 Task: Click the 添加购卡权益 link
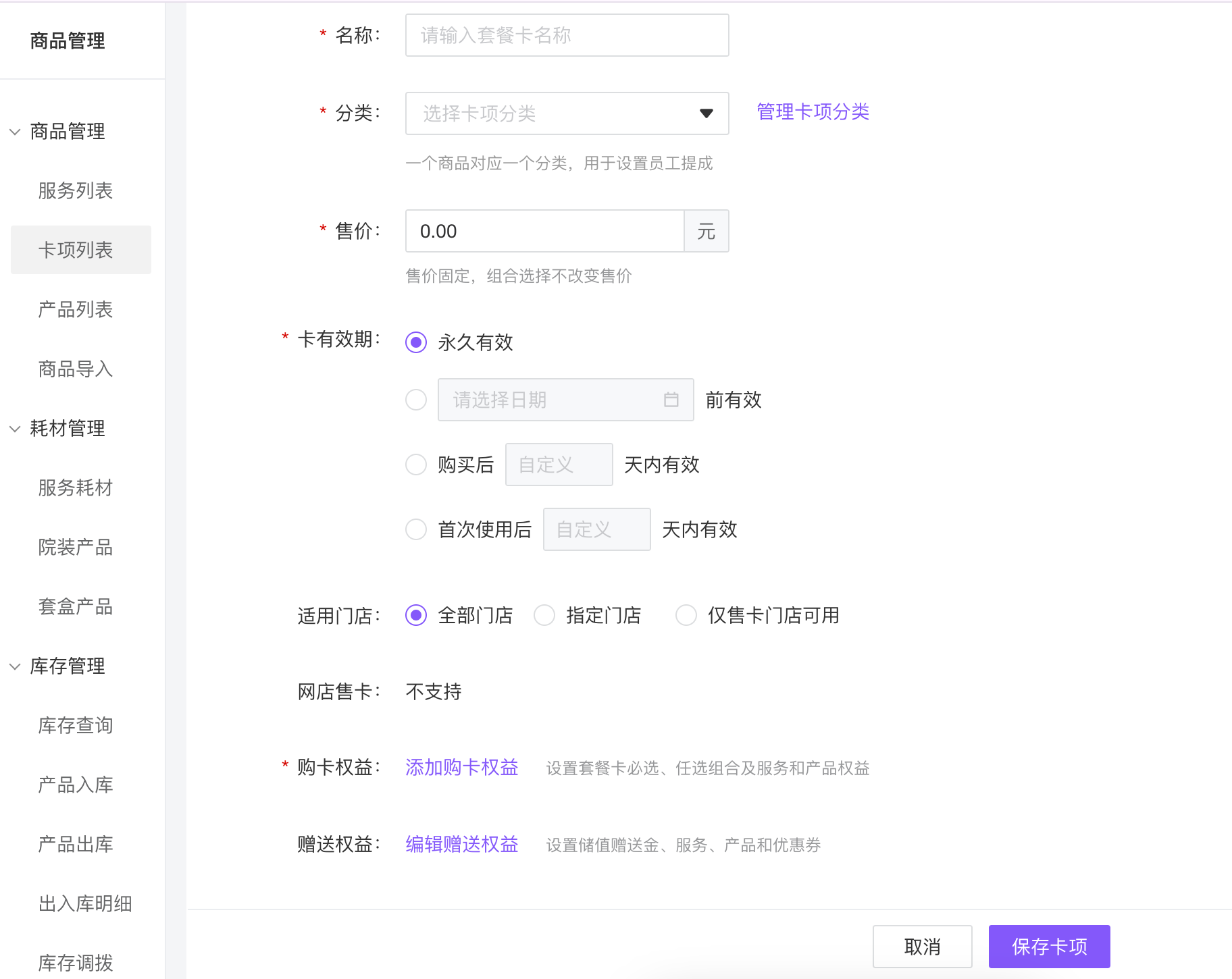462,767
